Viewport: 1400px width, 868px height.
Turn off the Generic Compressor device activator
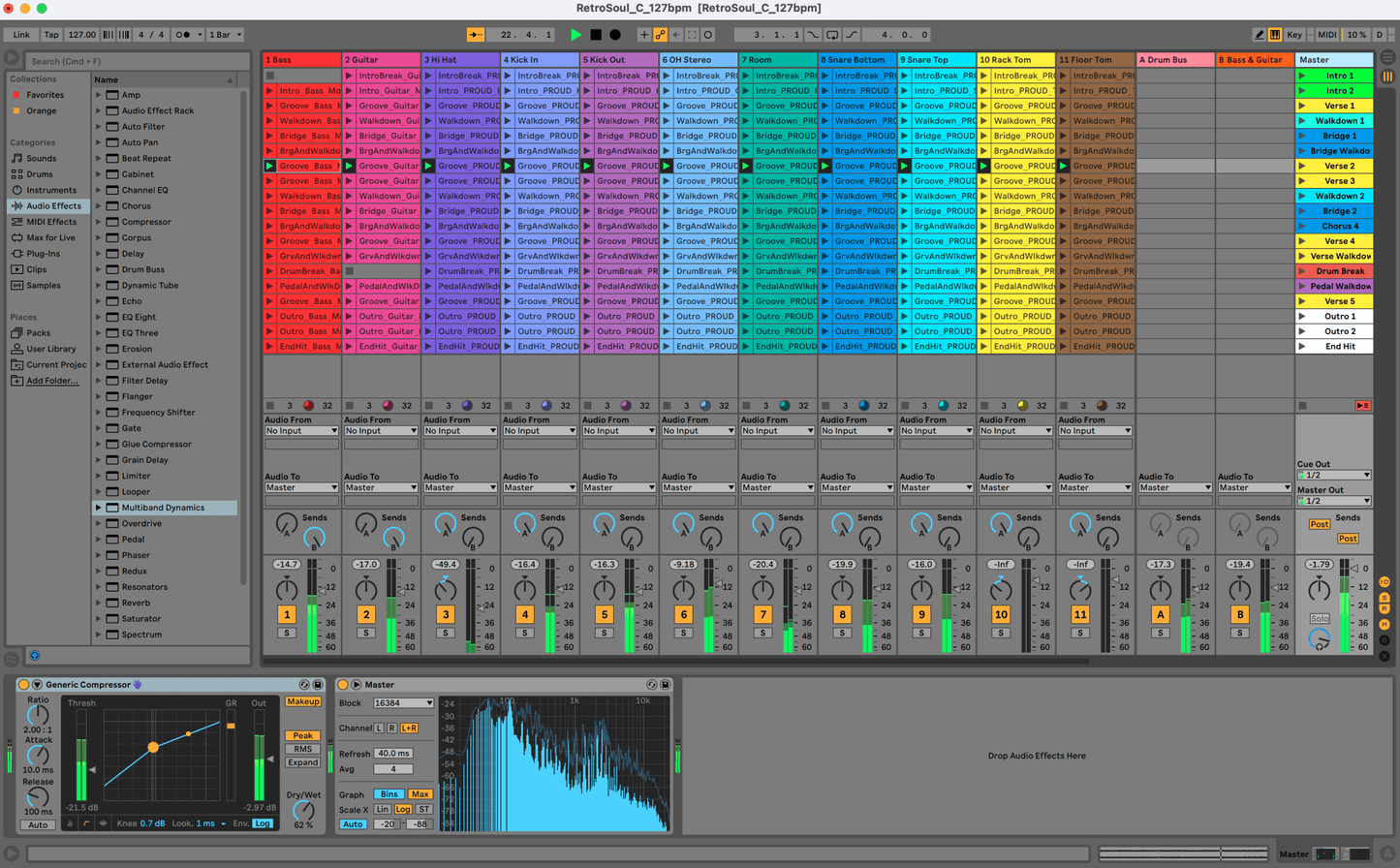pos(24,685)
